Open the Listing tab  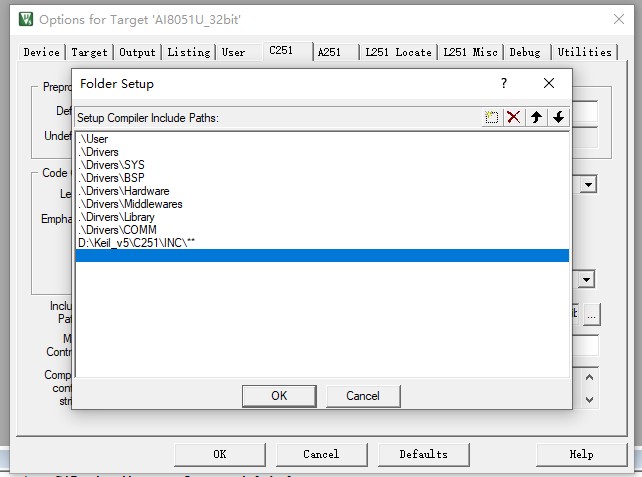188,52
